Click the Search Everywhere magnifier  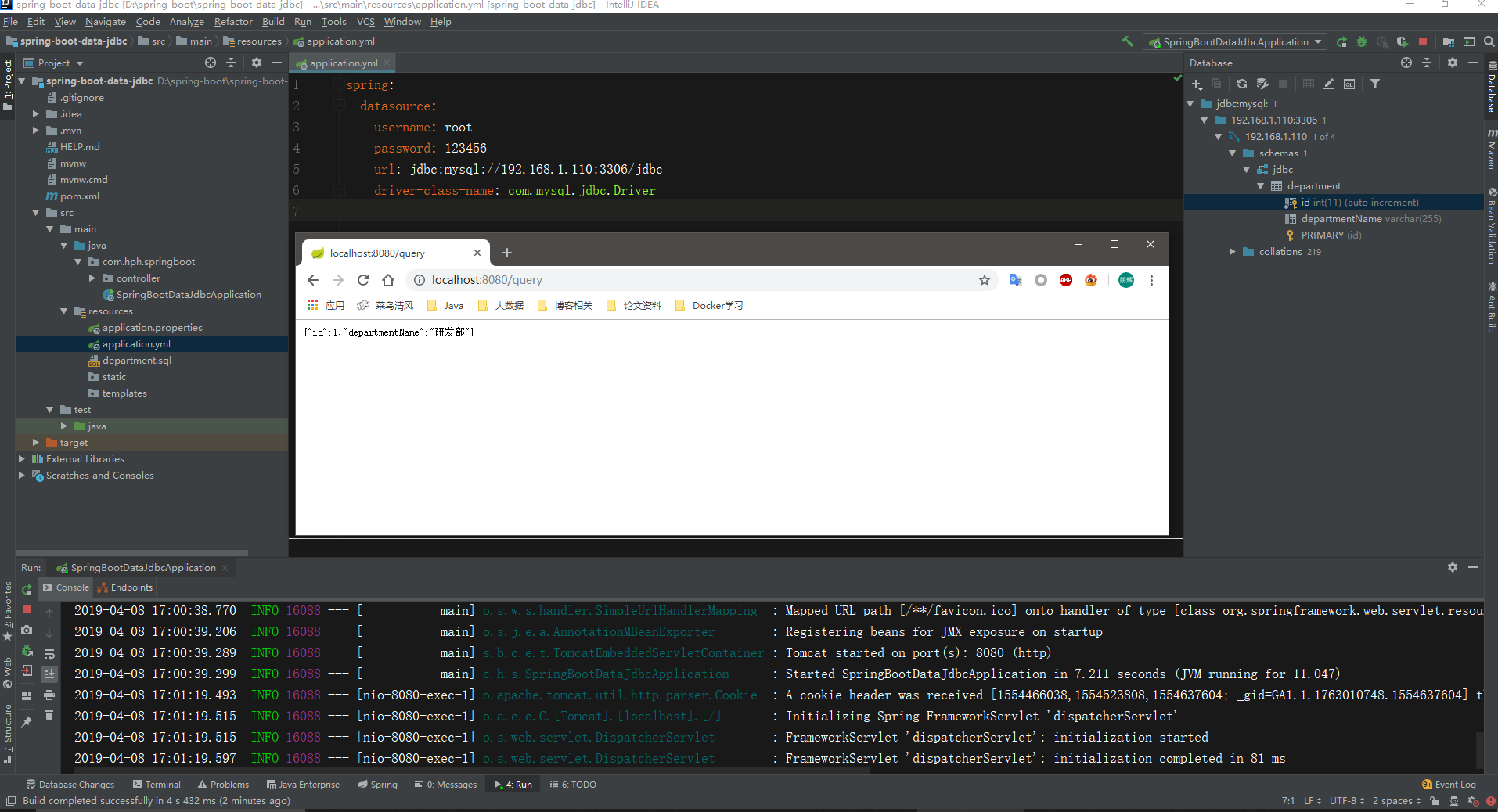[x=1489, y=41]
